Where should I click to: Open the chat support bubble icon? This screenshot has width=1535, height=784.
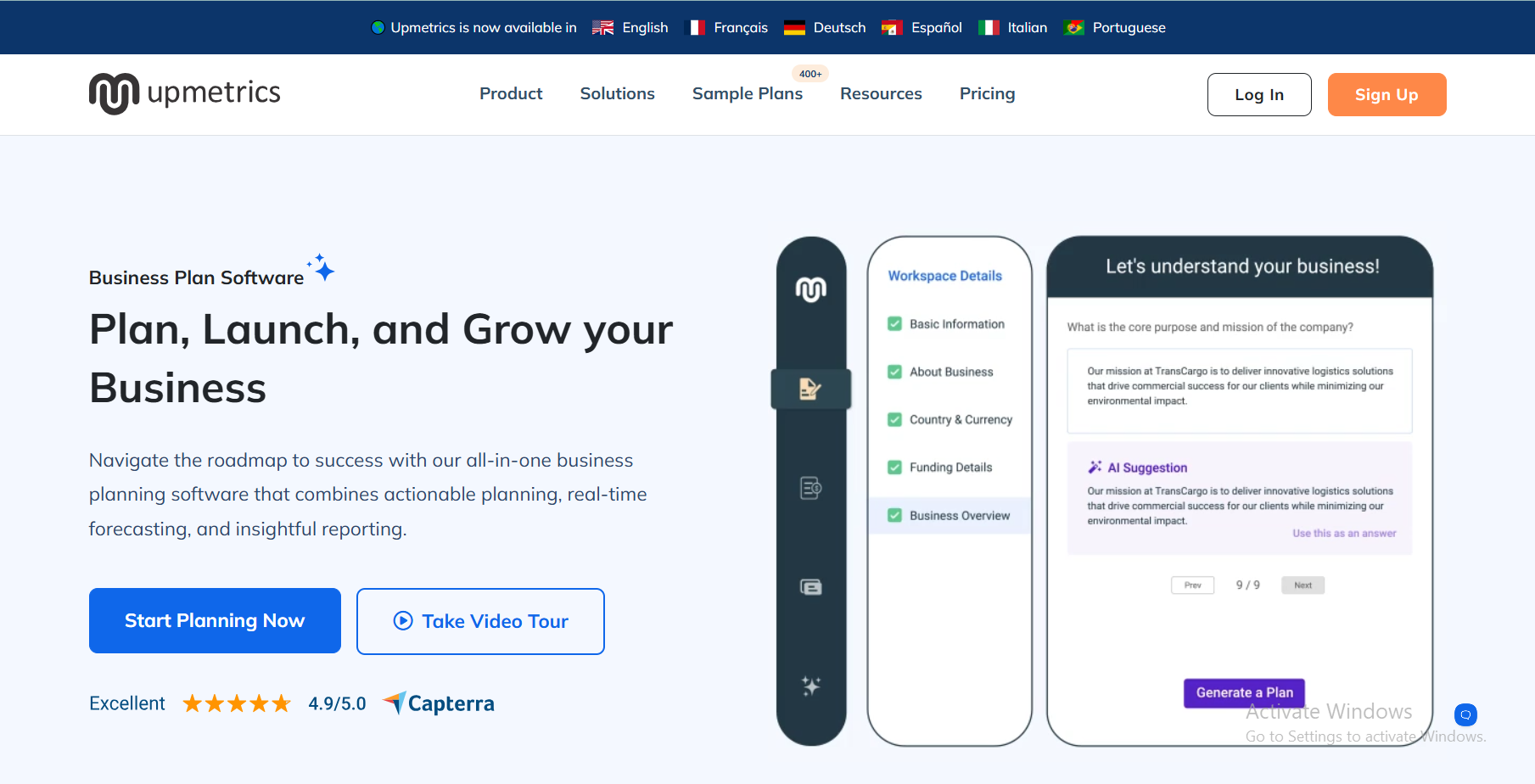(1465, 714)
